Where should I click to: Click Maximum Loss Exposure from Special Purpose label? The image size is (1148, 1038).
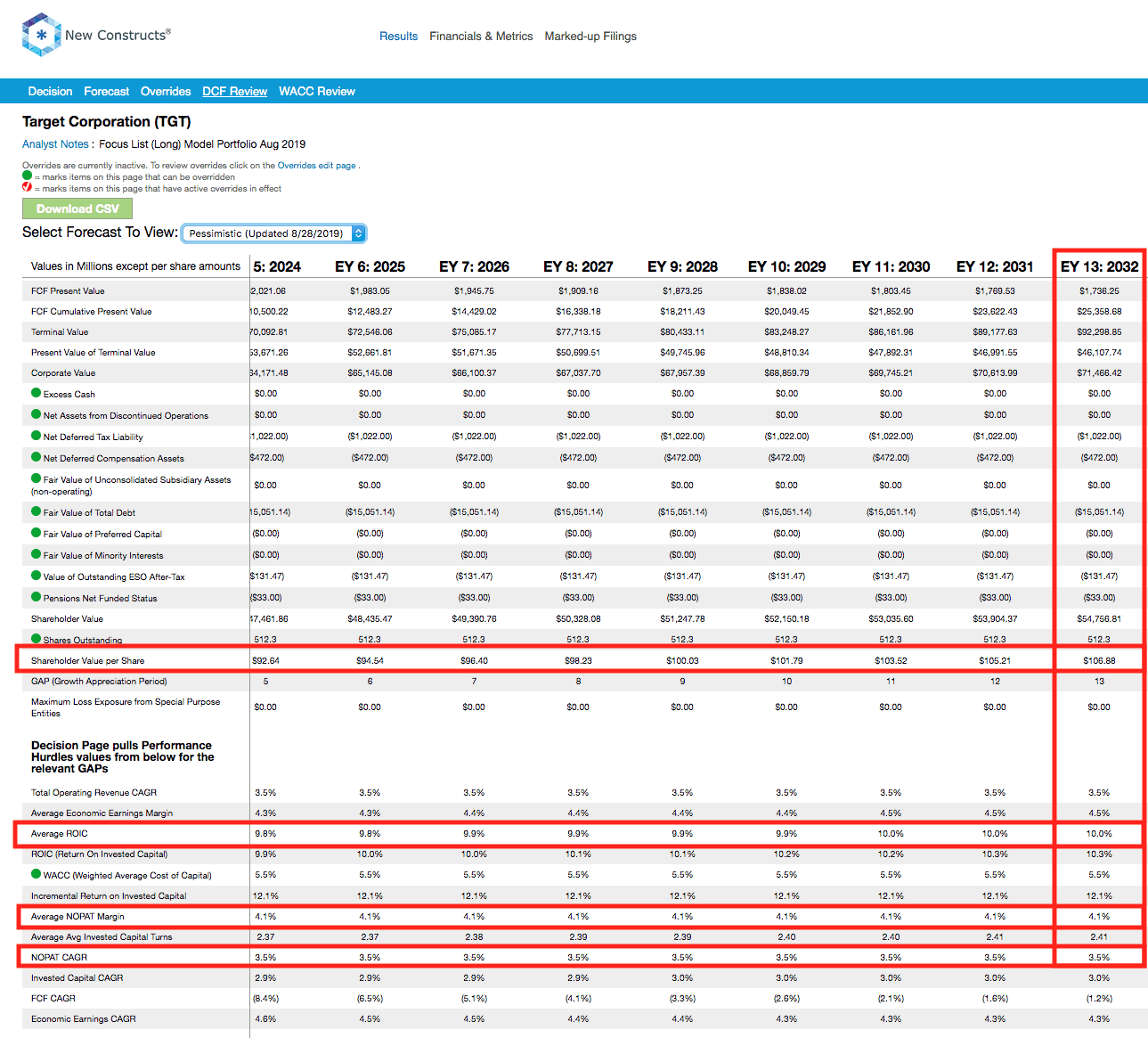pyautogui.click(x=126, y=707)
